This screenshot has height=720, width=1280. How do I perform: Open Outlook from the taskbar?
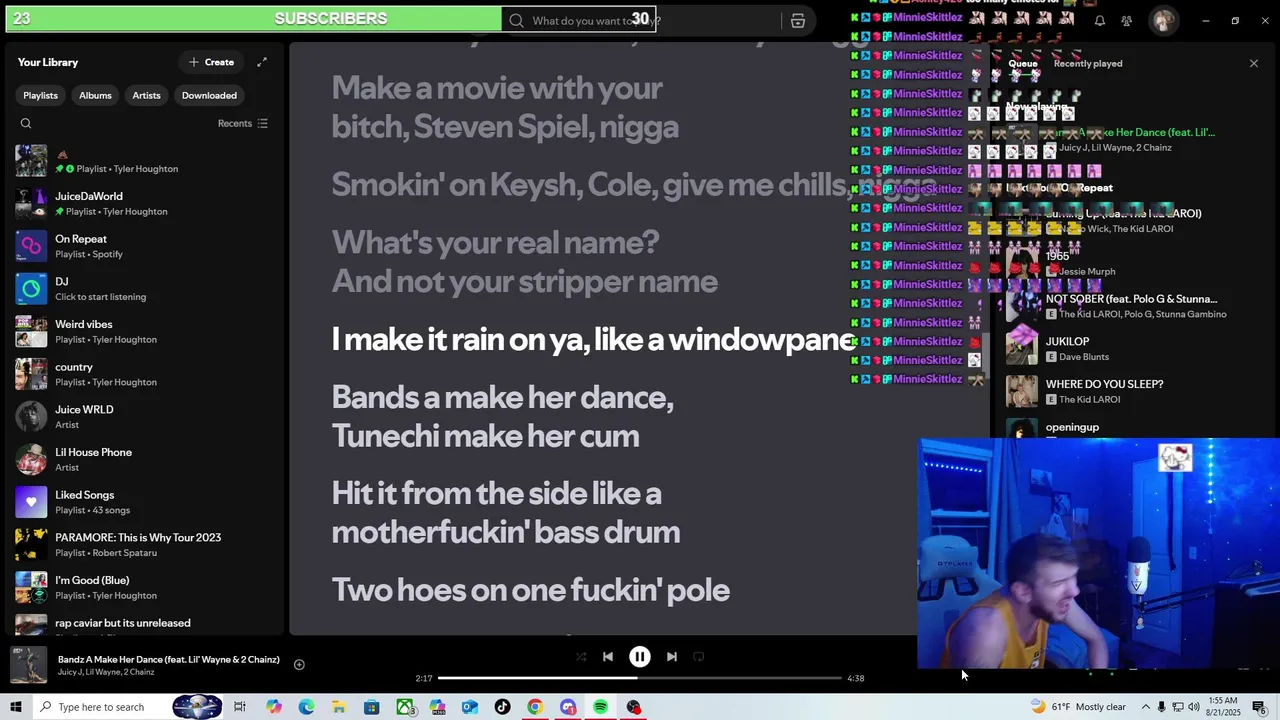tap(470, 707)
